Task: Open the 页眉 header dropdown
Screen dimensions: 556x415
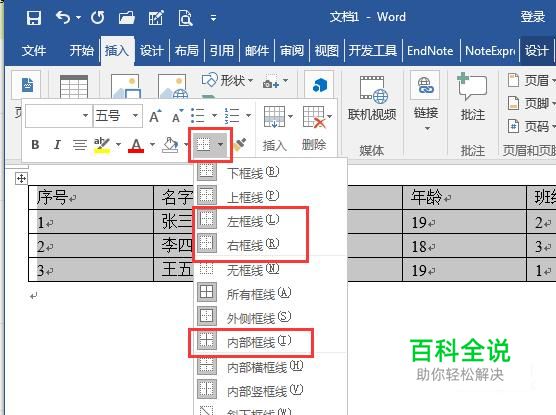Action: (x=531, y=80)
